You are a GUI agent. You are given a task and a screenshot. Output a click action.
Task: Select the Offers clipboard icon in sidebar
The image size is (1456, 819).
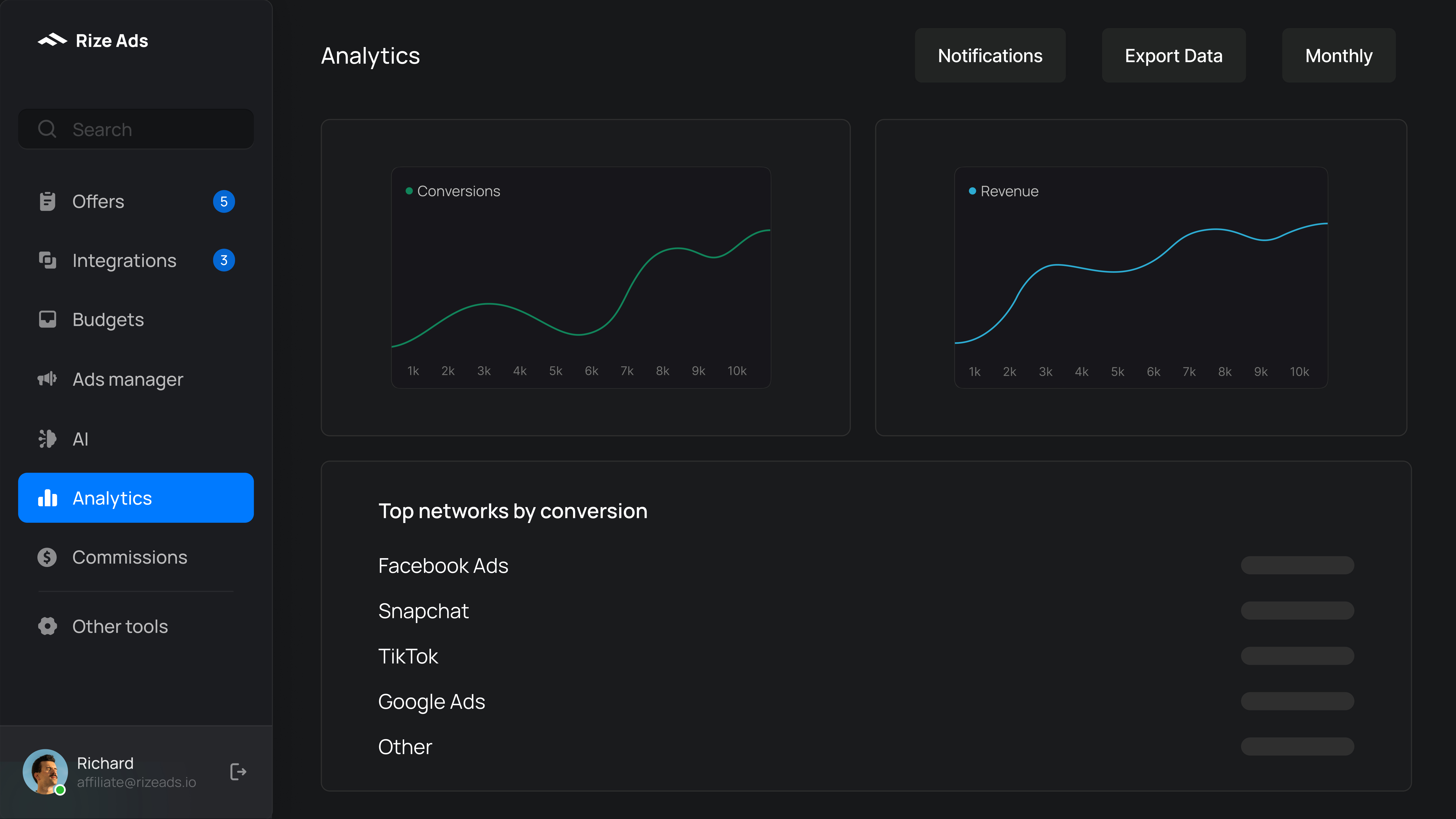[x=48, y=201]
